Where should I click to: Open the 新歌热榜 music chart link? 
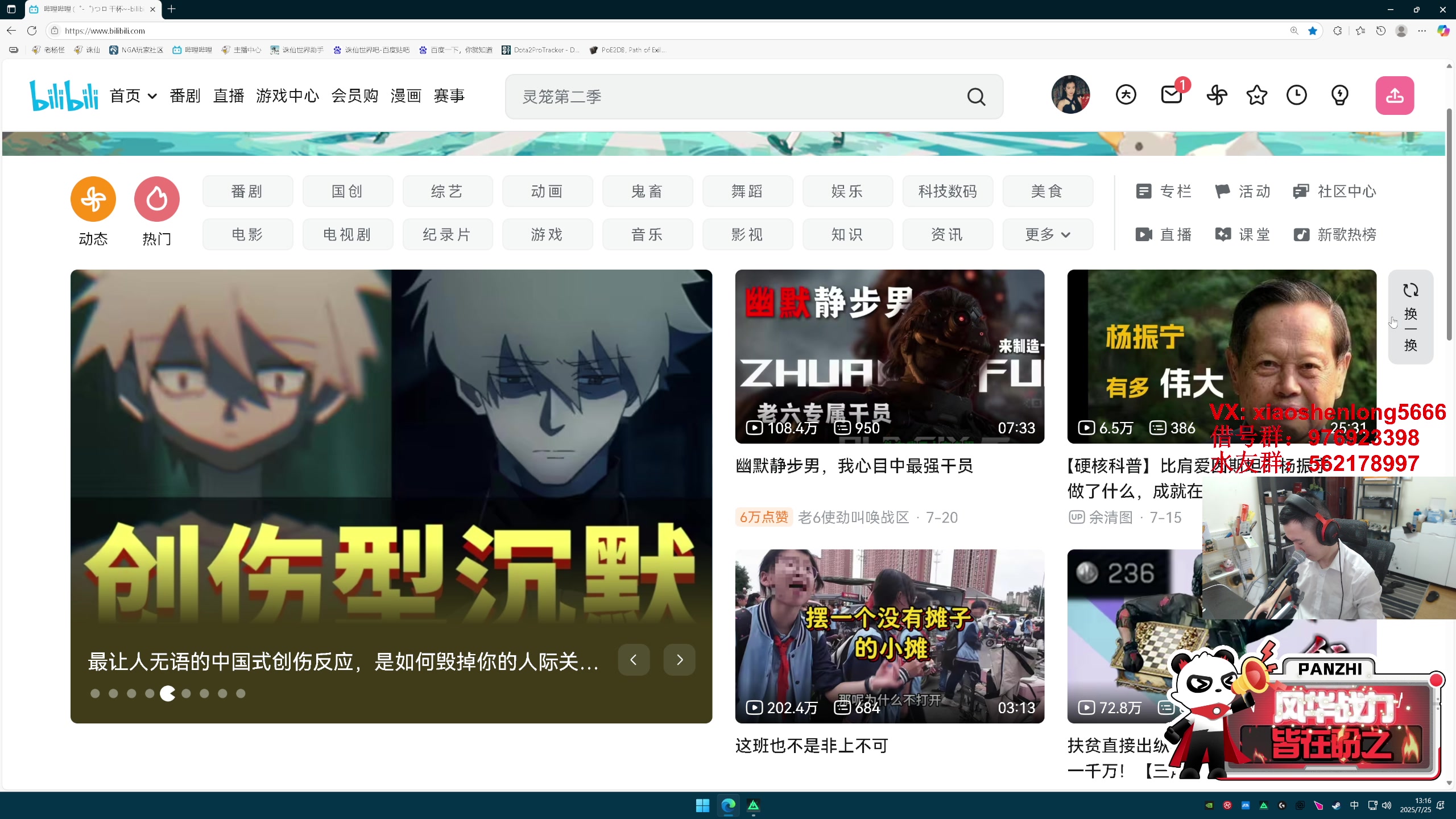point(1334,234)
